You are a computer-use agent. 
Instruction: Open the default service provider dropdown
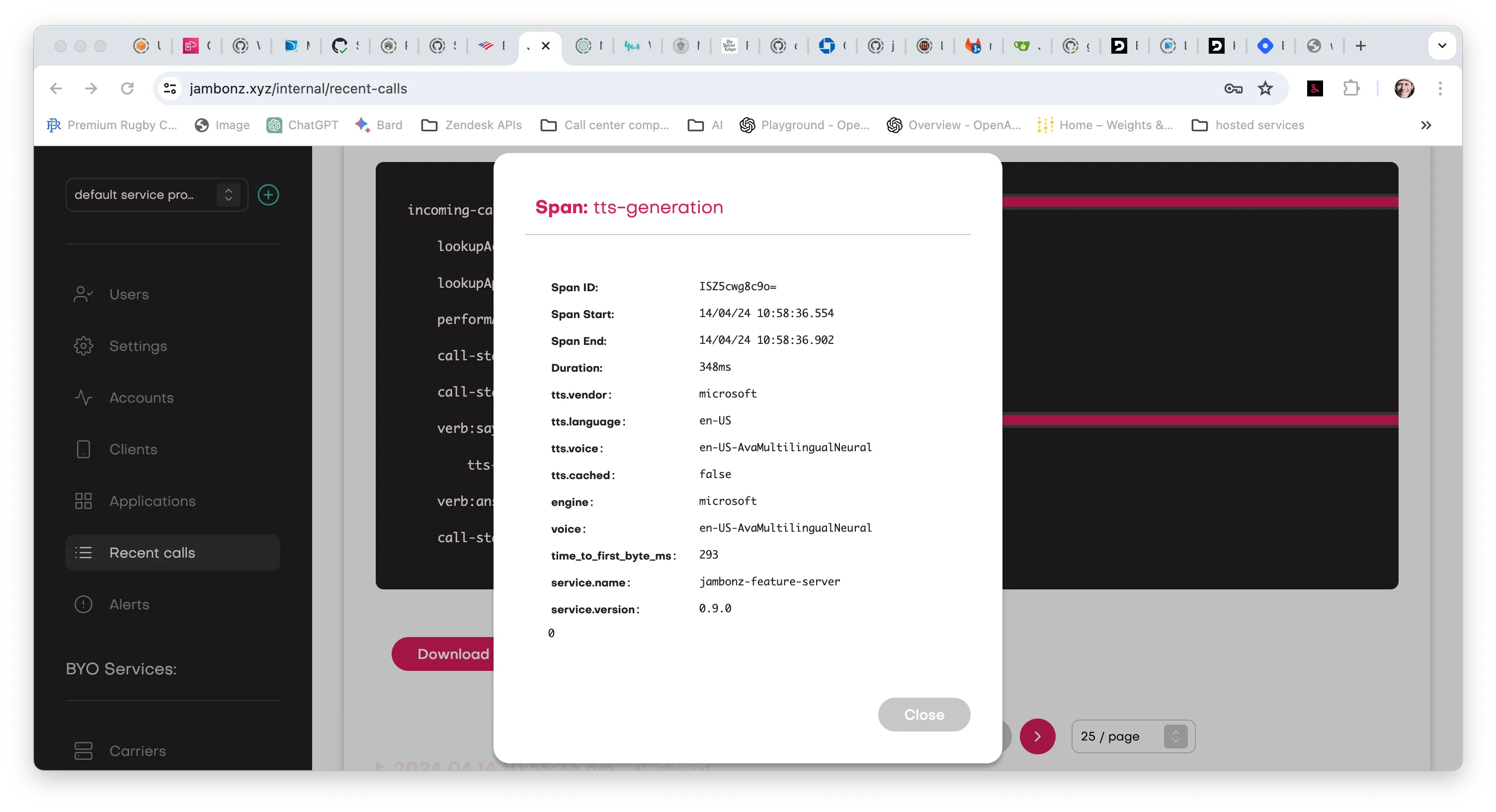coord(156,195)
